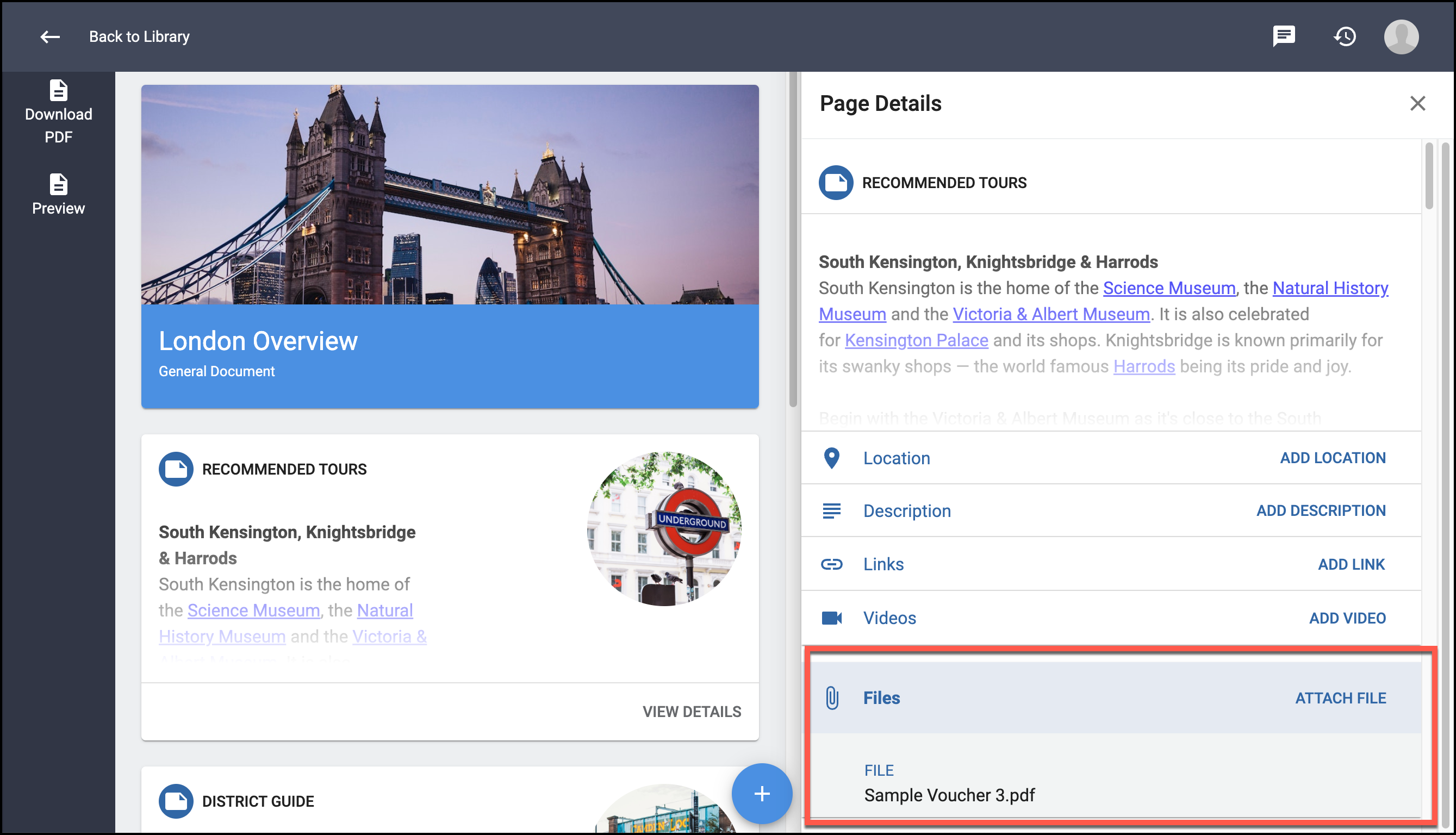Click the Recommended Tours card icon
The height and width of the screenshot is (835, 1456).
176,469
